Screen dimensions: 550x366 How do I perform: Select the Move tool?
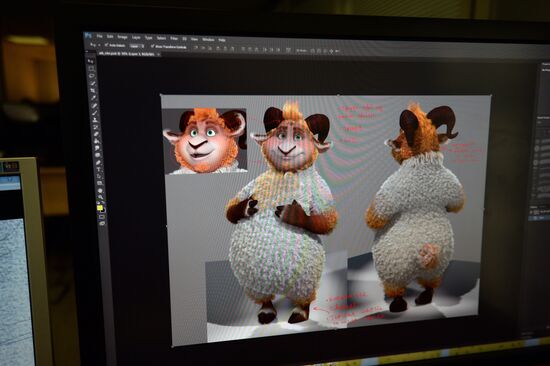(x=91, y=61)
